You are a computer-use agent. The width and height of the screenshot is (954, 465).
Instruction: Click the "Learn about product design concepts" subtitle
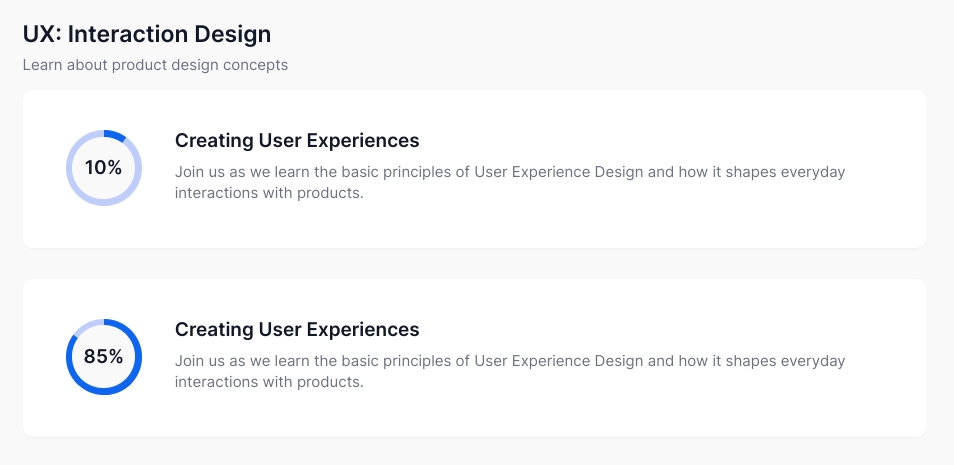click(x=155, y=65)
